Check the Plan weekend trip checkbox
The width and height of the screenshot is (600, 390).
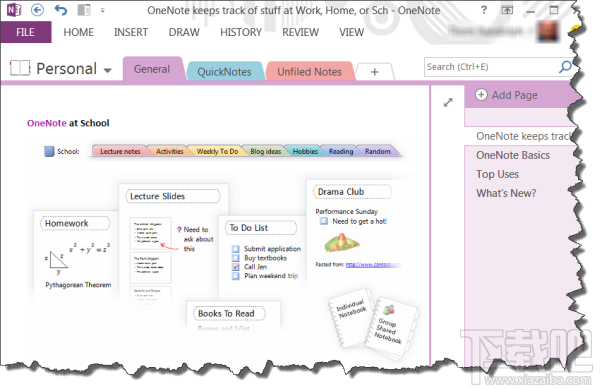236,276
